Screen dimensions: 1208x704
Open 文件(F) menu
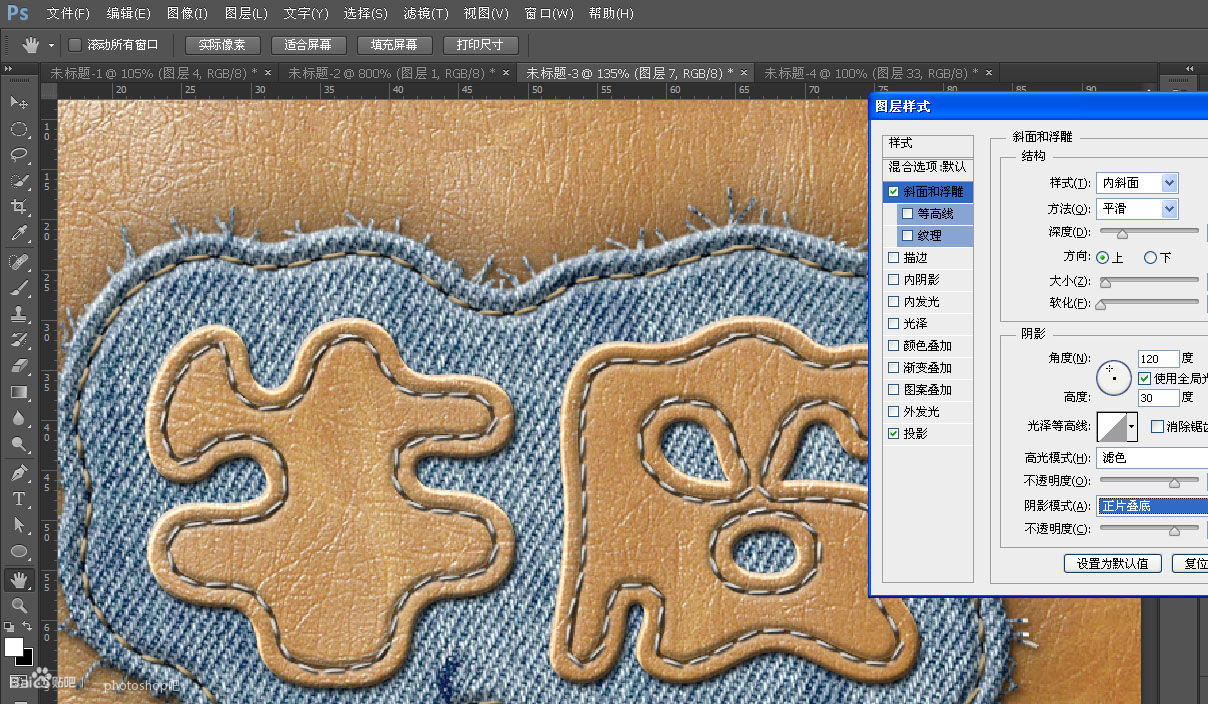point(68,14)
